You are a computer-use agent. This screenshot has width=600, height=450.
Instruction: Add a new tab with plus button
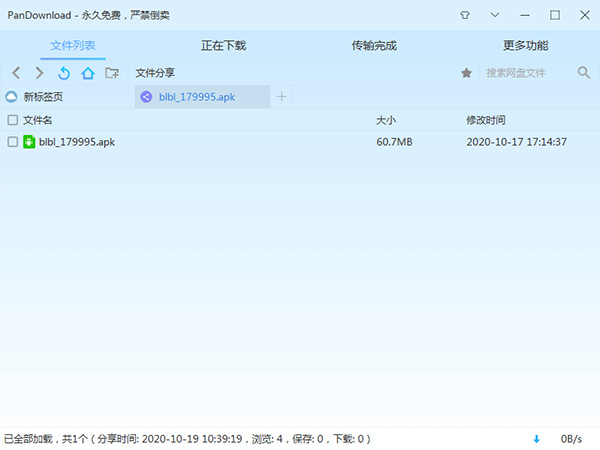[x=282, y=97]
